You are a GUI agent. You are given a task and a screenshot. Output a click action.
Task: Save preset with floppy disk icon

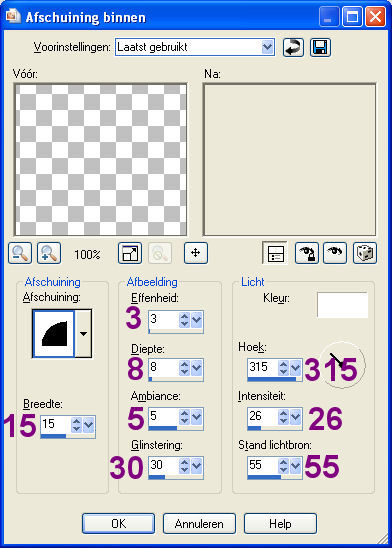pos(320,47)
